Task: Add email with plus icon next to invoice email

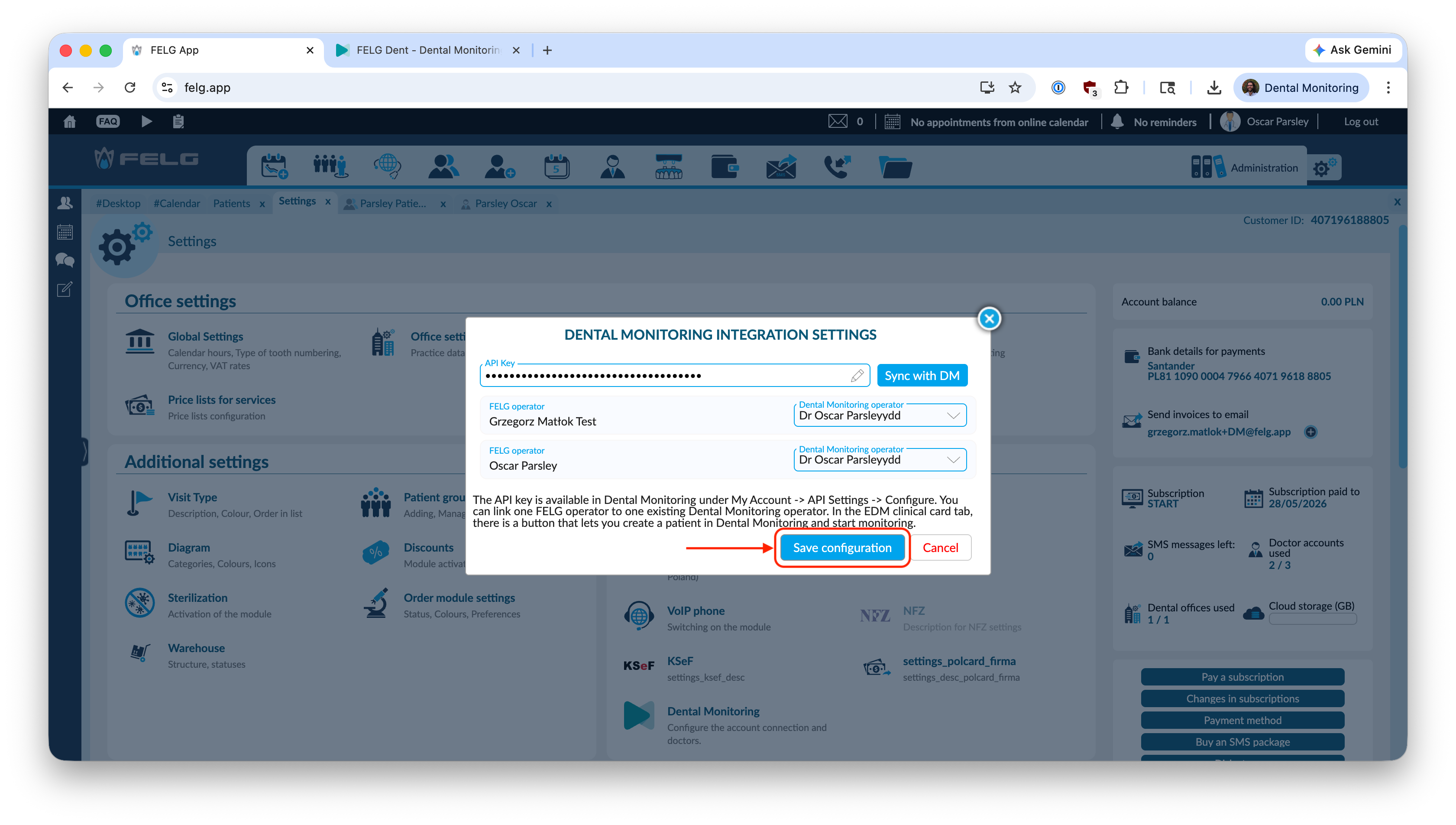Action: pyautogui.click(x=1310, y=432)
